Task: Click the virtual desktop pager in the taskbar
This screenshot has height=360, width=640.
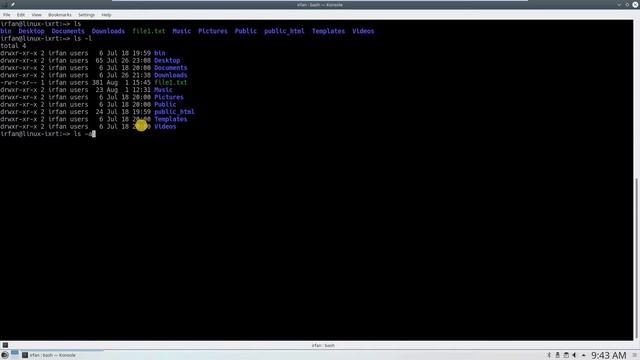Action: tap(15, 353)
